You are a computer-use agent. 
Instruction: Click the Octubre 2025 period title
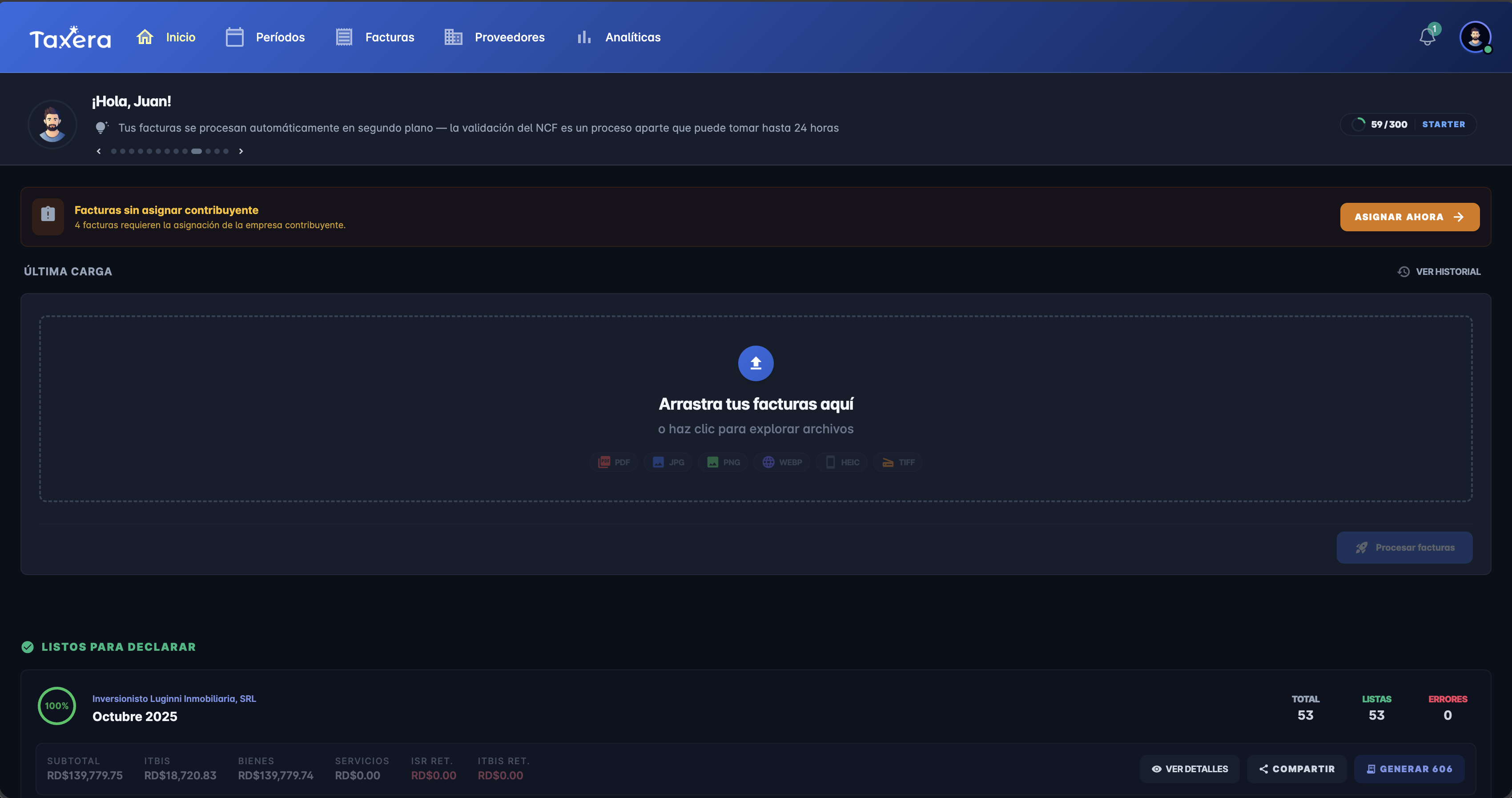(x=134, y=717)
